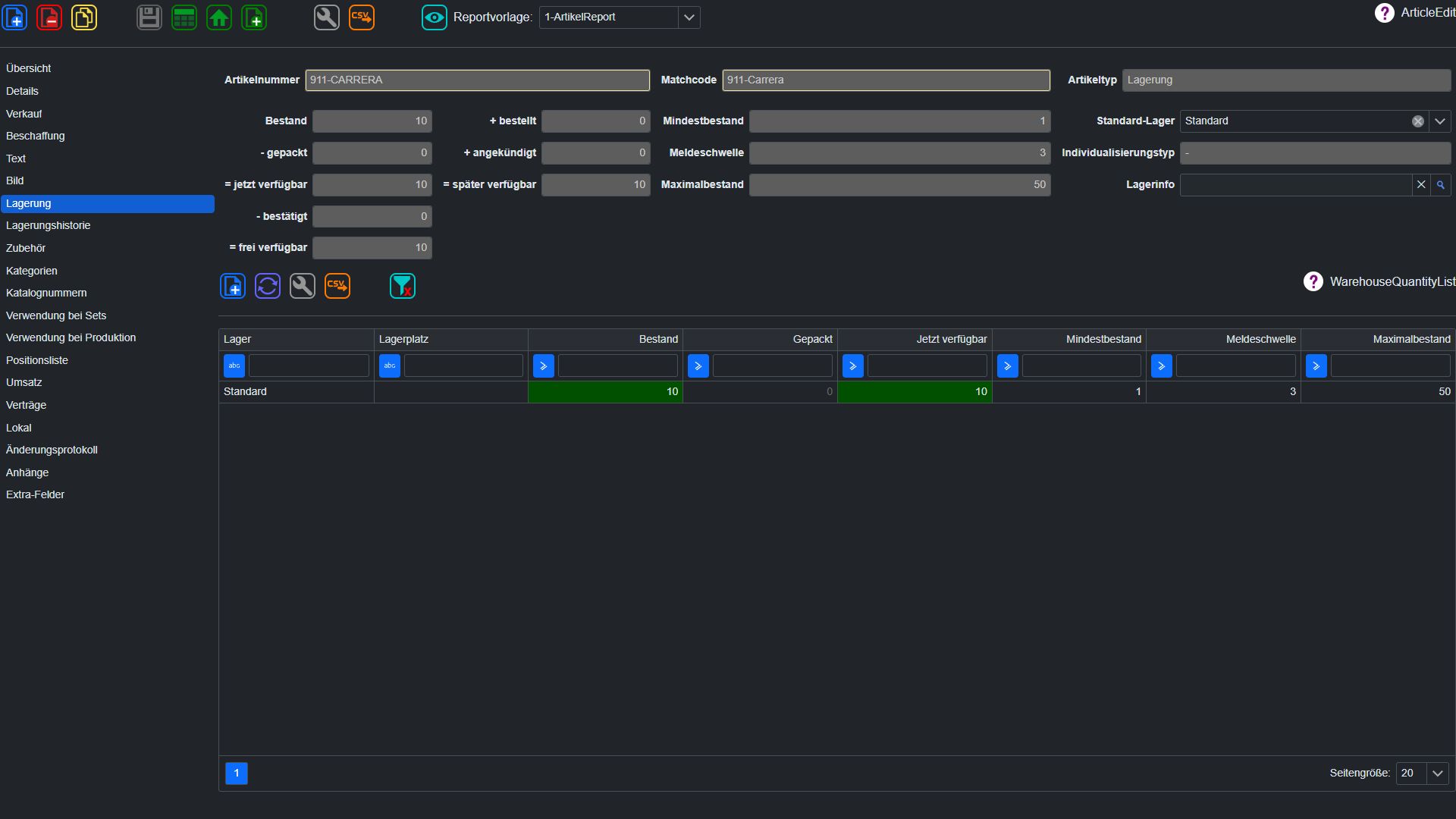
Task: Open Maximalbestand column filter operator button
Action: 1316,366
